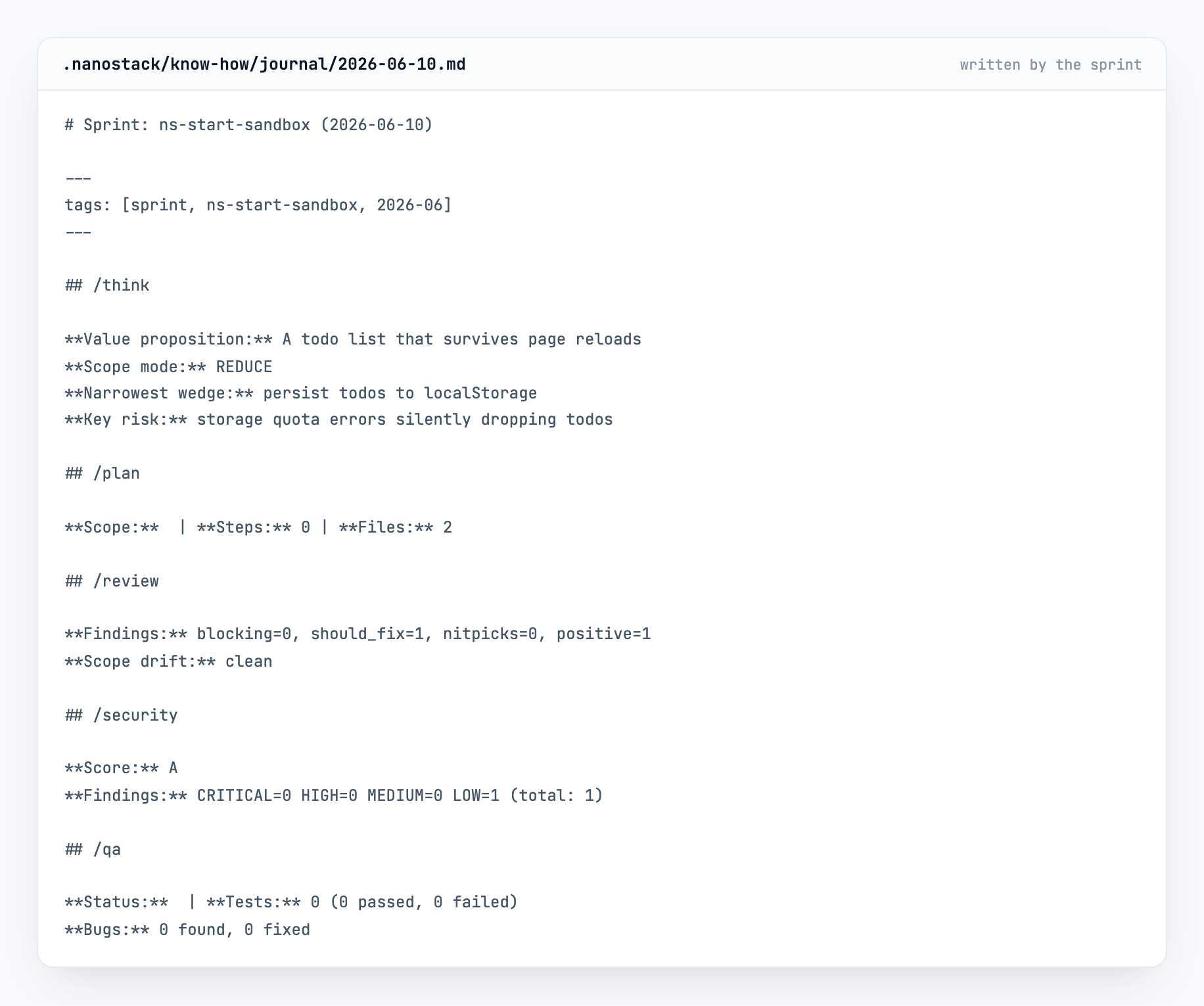This screenshot has height=1006, width=1204.
Task: Click the file path .nanostack/know-how/journal/2026-06-10.md
Action: [x=264, y=64]
